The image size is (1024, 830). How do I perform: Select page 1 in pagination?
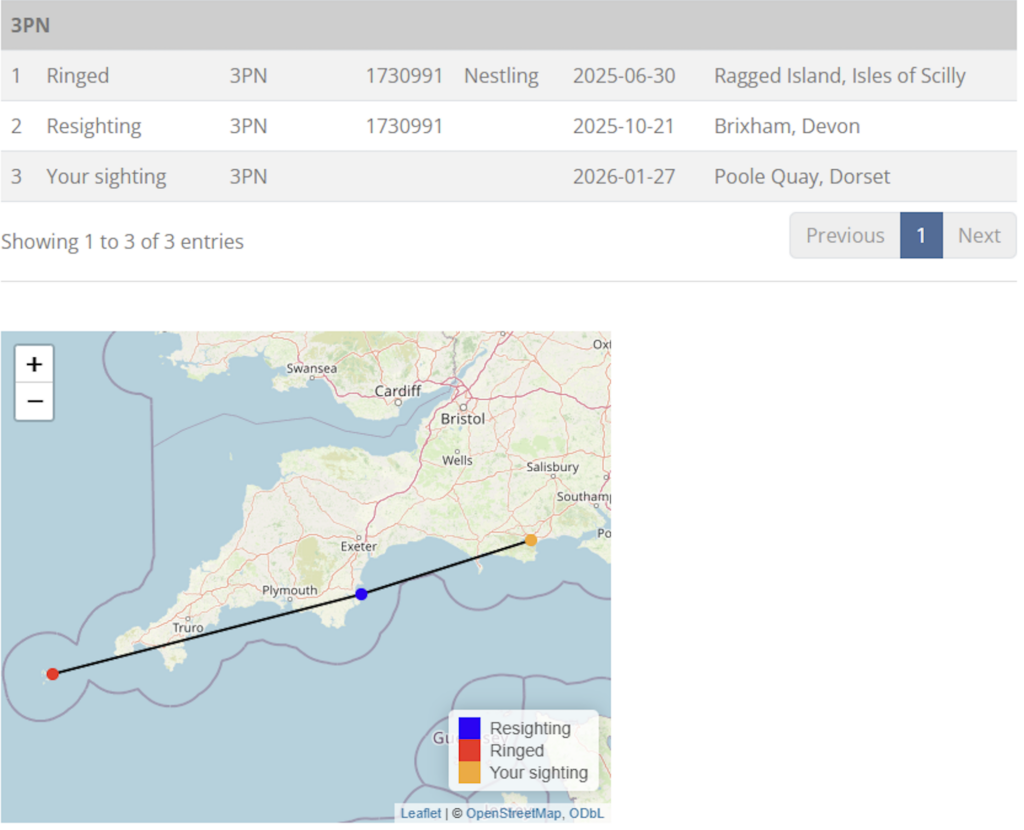coord(921,236)
